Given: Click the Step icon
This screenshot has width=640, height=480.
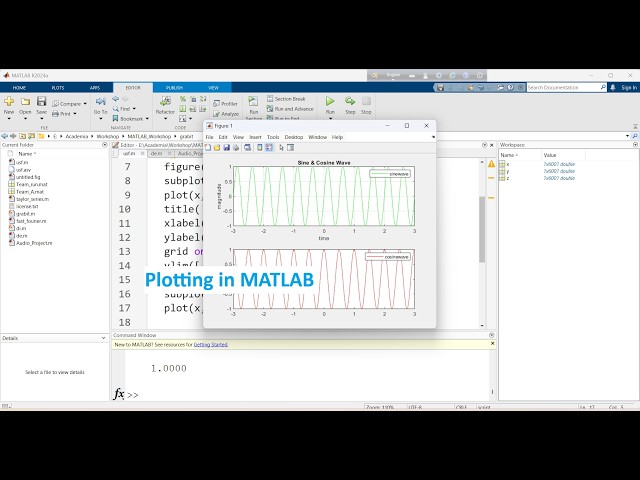Looking at the screenshot, I should (x=350, y=101).
